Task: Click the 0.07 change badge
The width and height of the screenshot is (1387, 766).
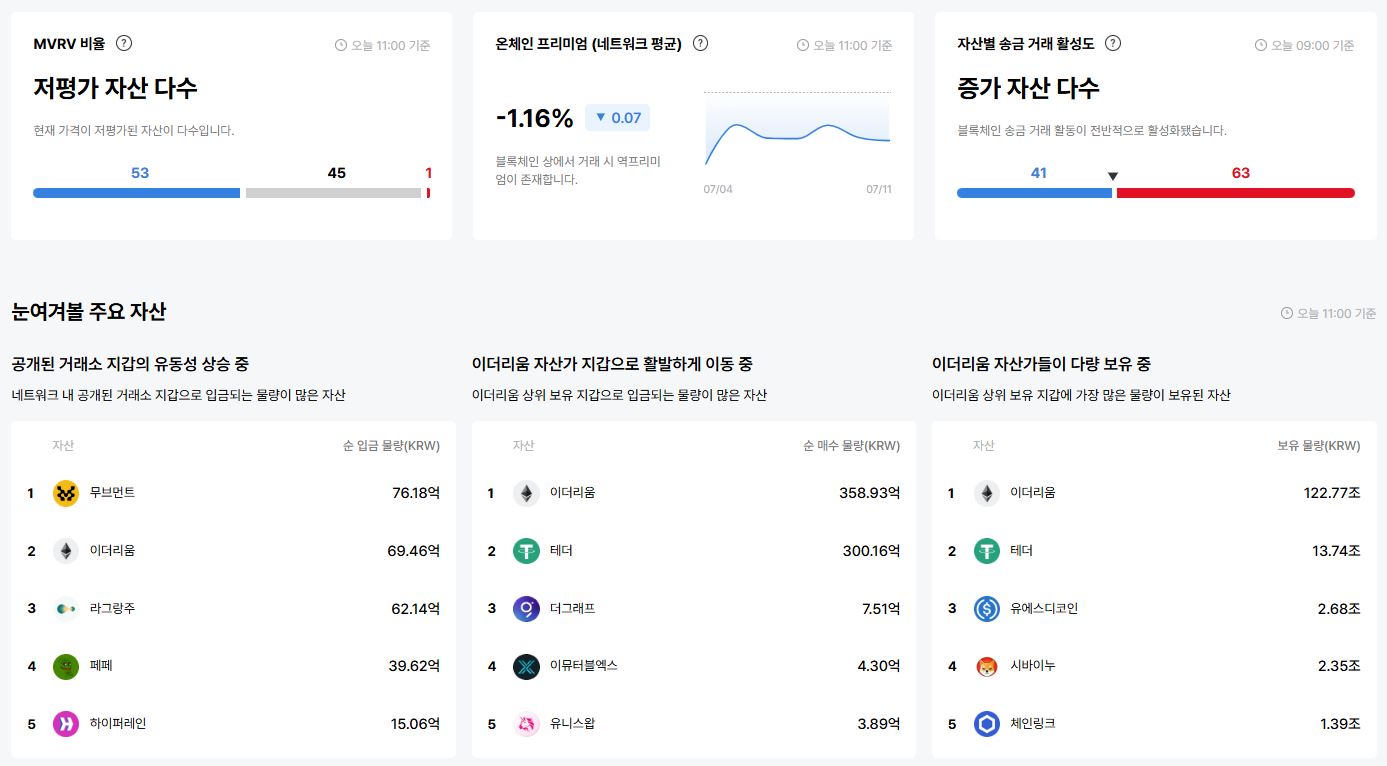Action: [x=617, y=118]
